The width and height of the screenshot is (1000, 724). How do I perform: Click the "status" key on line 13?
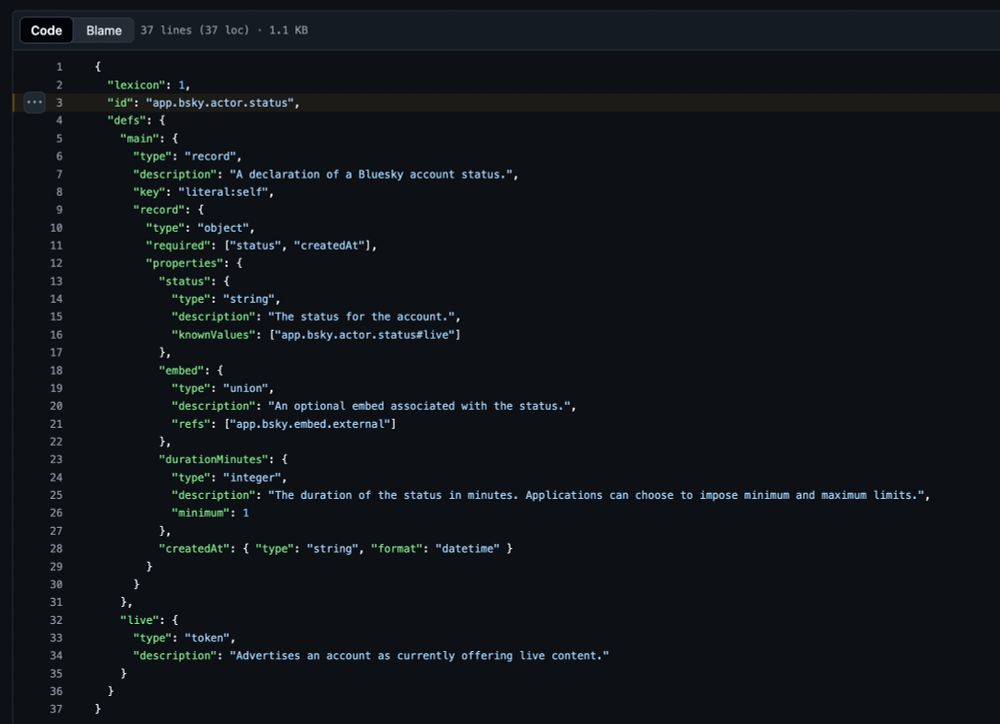click(x=184, y=281)
